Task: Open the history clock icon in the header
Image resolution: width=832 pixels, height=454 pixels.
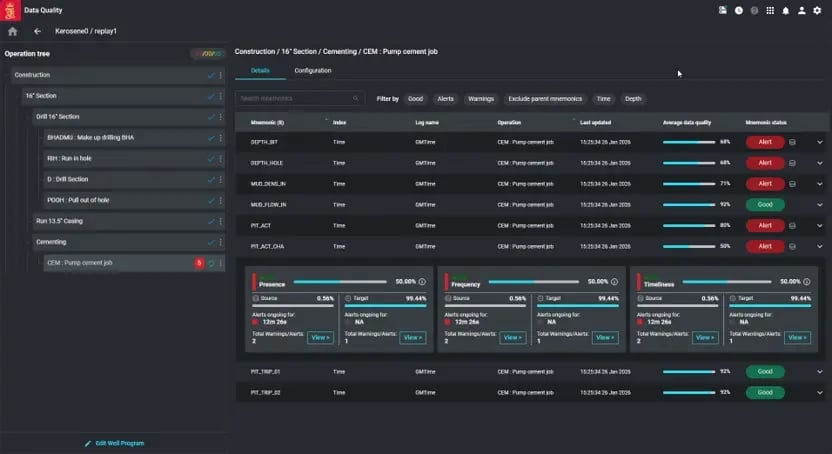Action: [739, 10]
